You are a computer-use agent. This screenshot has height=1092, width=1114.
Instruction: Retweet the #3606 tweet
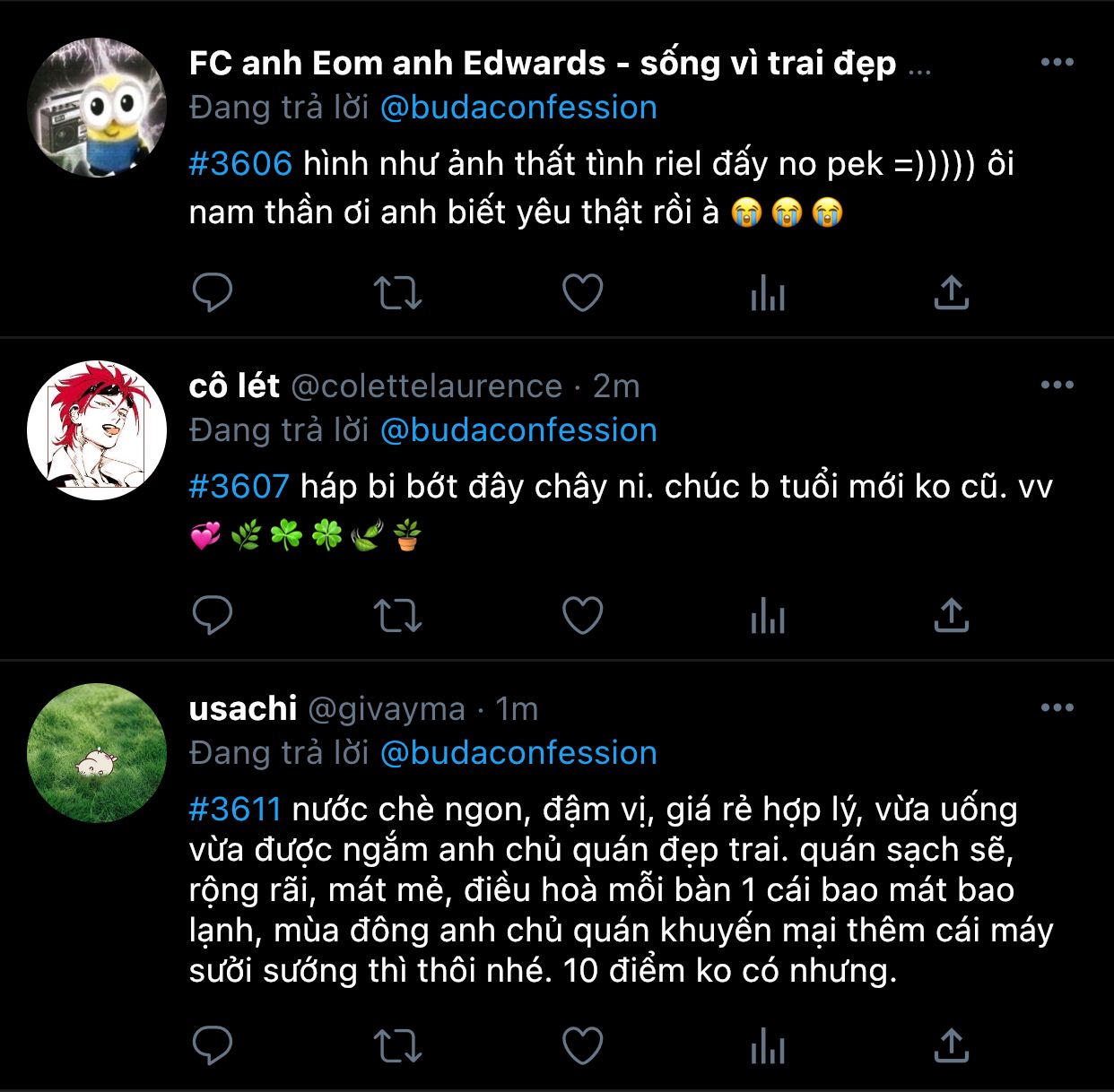click(x=397, y=292)
